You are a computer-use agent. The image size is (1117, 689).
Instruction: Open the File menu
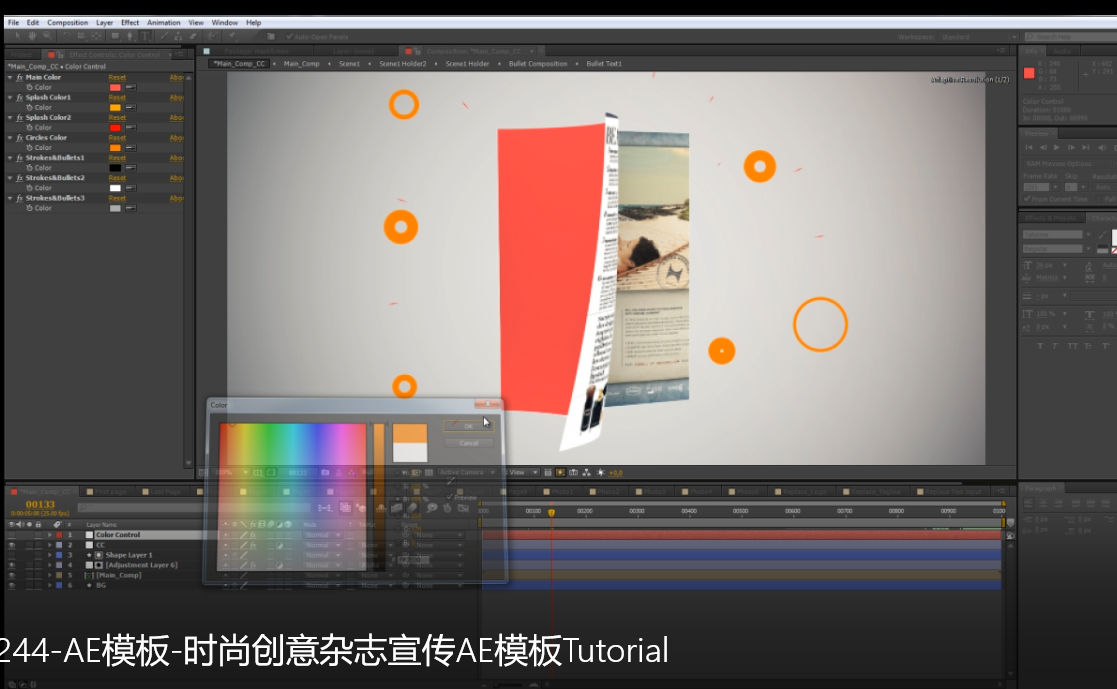[x=14, y=23]
